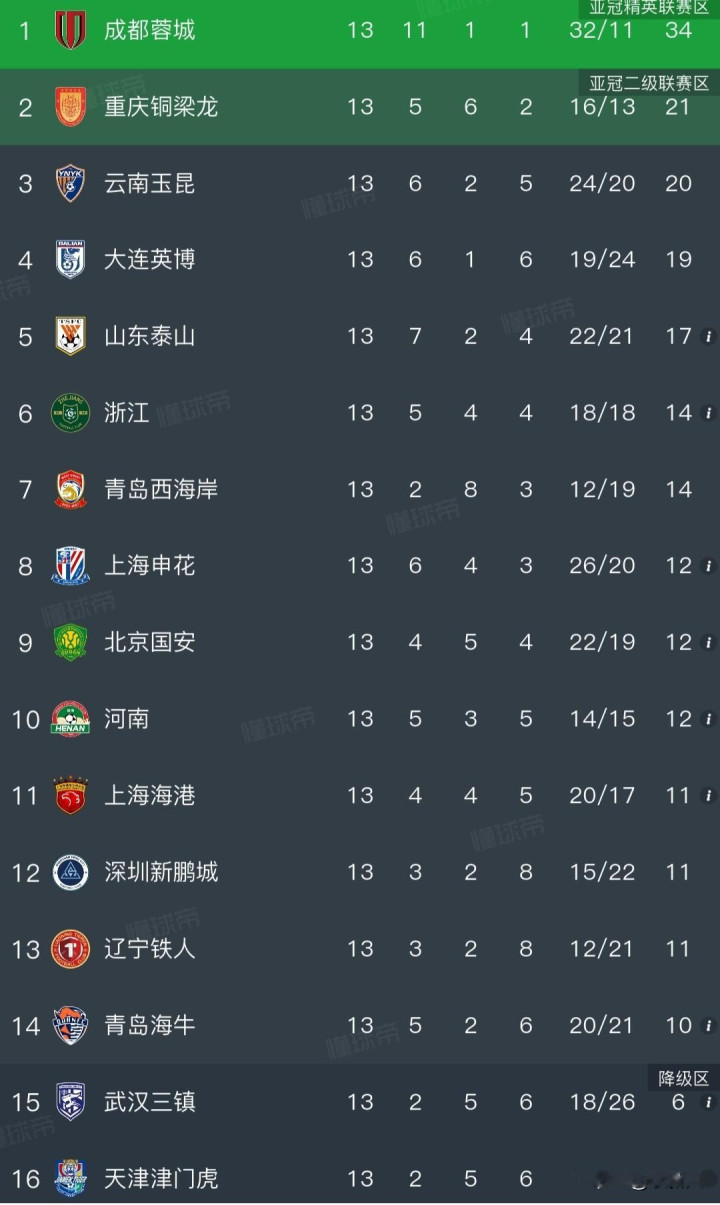Open info icon next to 浙江 points
720x1205 pixels.
pos(708,413)
